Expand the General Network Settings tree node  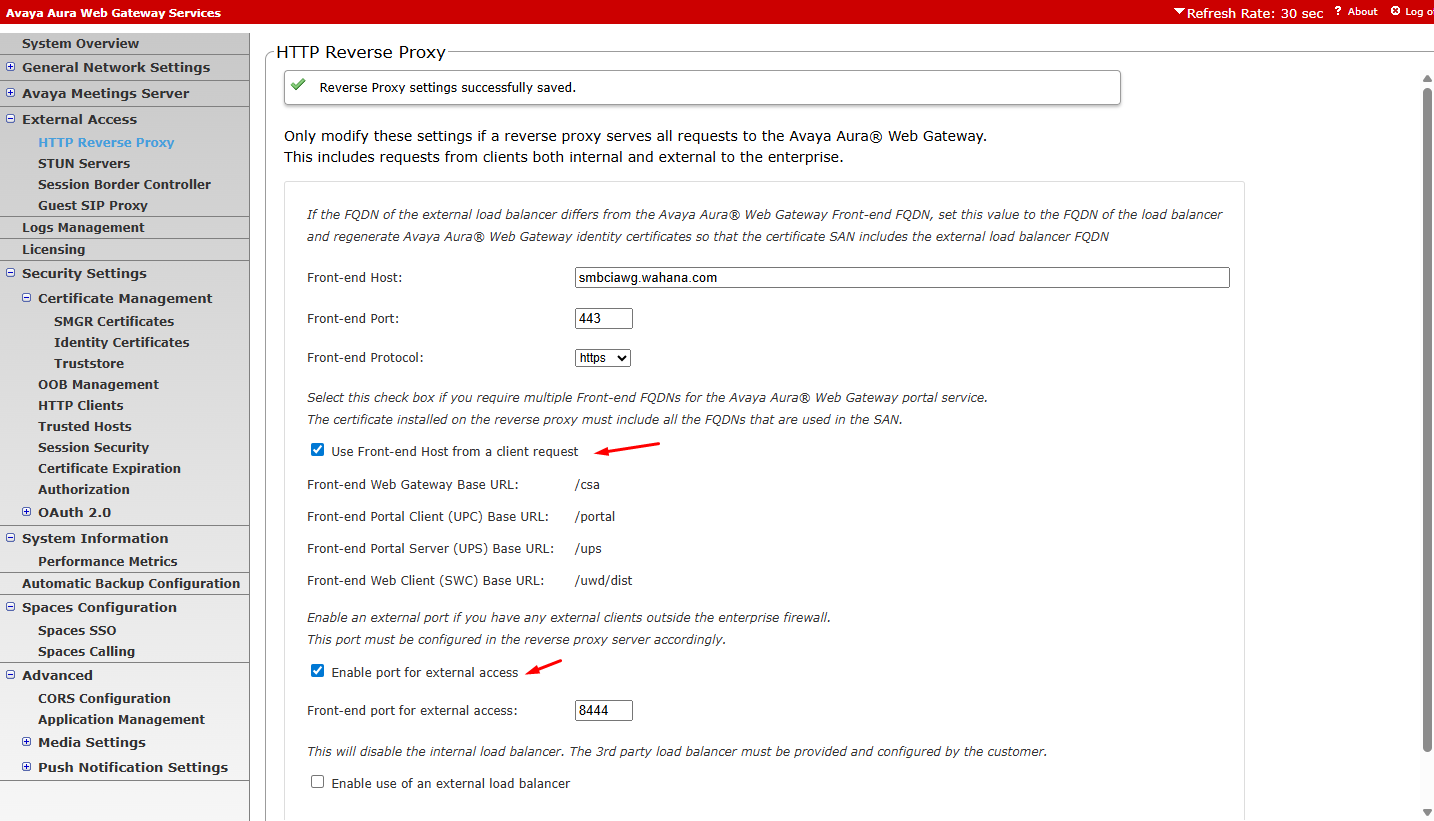[x=11, y=68]
